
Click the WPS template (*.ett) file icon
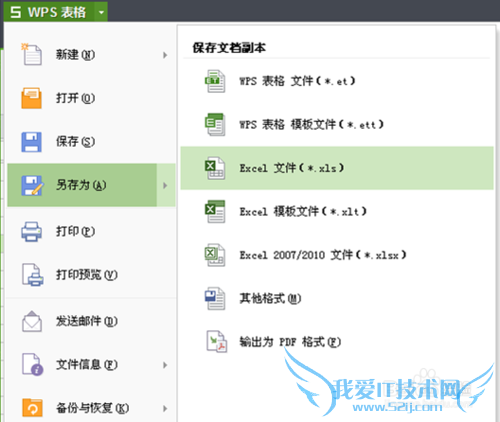(215, 124)
